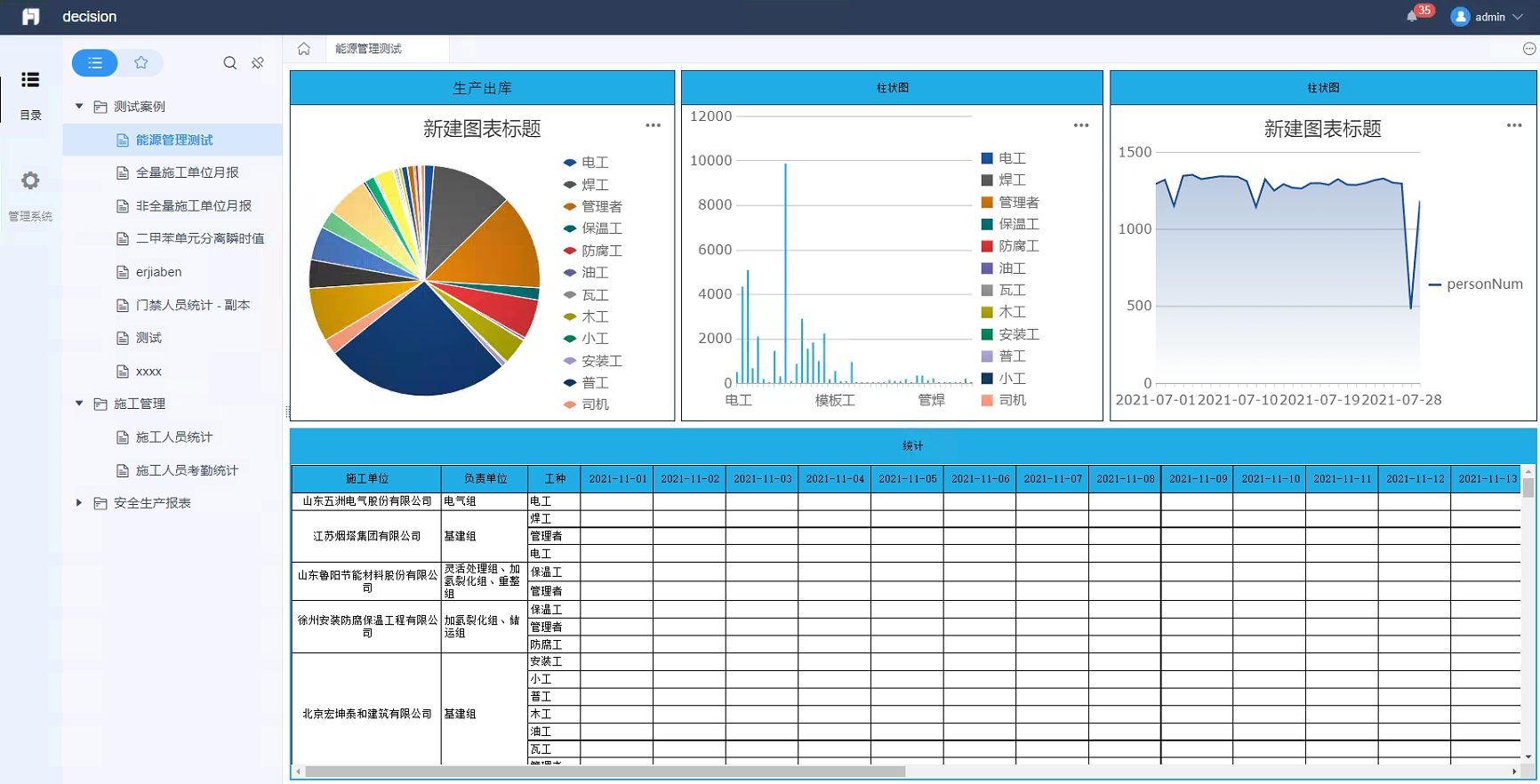1540x784 pixels.
Task: Open pie chart more options ellipsis
Action: (x=653, y=125)
